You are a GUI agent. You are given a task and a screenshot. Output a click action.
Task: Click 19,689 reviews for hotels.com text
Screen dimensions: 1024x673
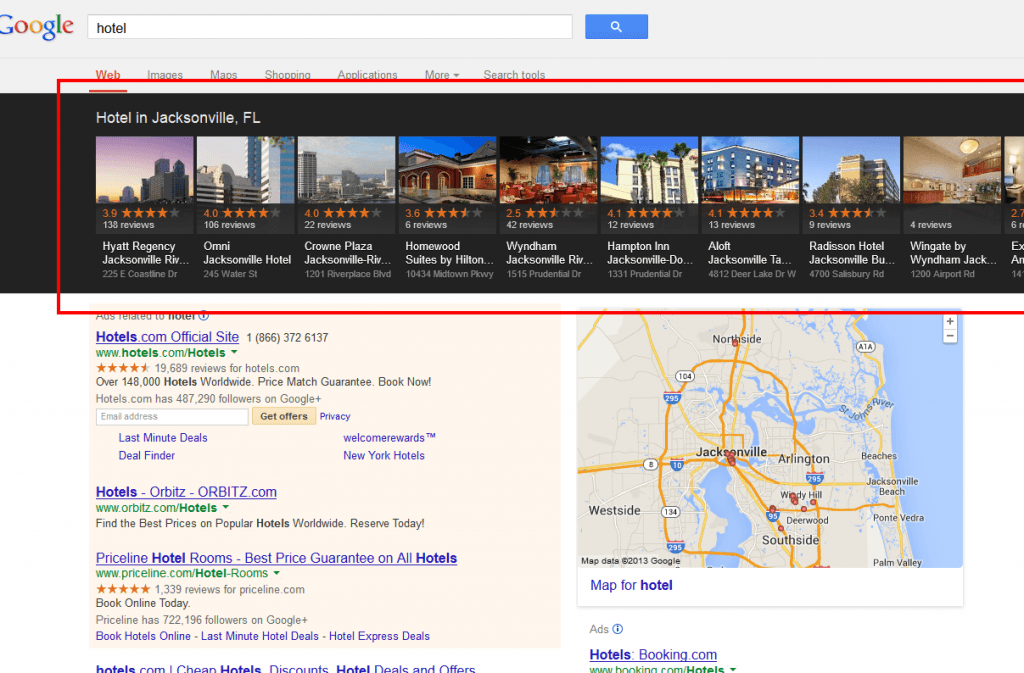point(227,368)
